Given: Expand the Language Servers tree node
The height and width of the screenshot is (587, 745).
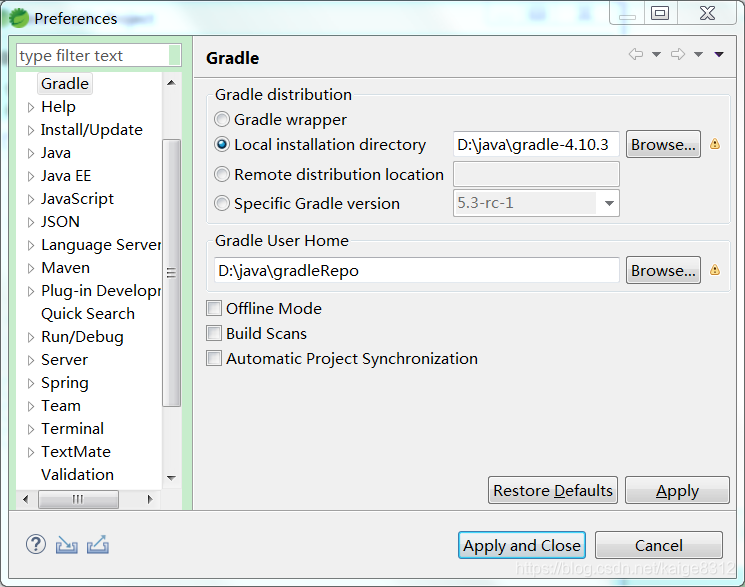Looking at the screenshot, I should 31,245.
